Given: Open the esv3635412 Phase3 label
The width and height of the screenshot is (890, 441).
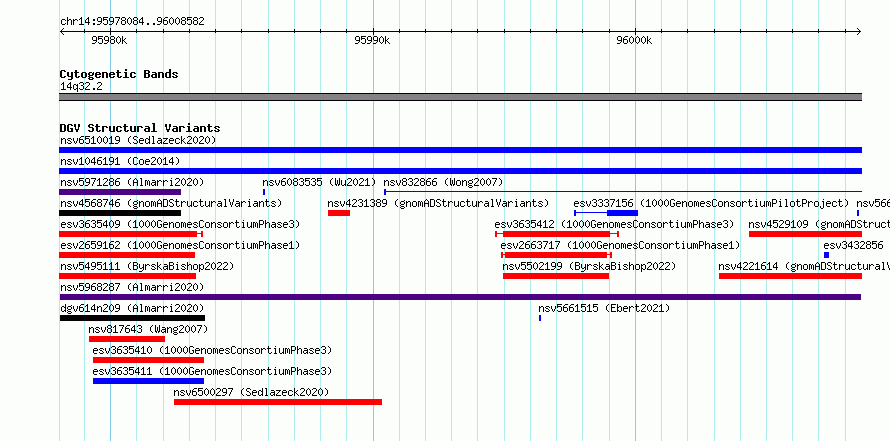Looking at the screenshot, I should pyautogui.click(x=614, y=224).
